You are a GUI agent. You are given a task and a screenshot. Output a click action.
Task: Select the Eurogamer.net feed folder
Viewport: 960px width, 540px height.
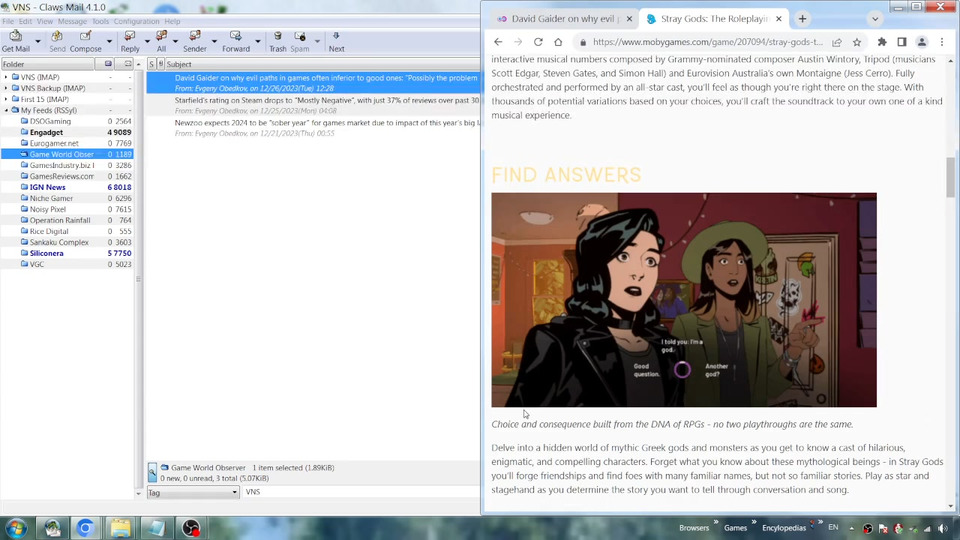(x=54, y=143)
